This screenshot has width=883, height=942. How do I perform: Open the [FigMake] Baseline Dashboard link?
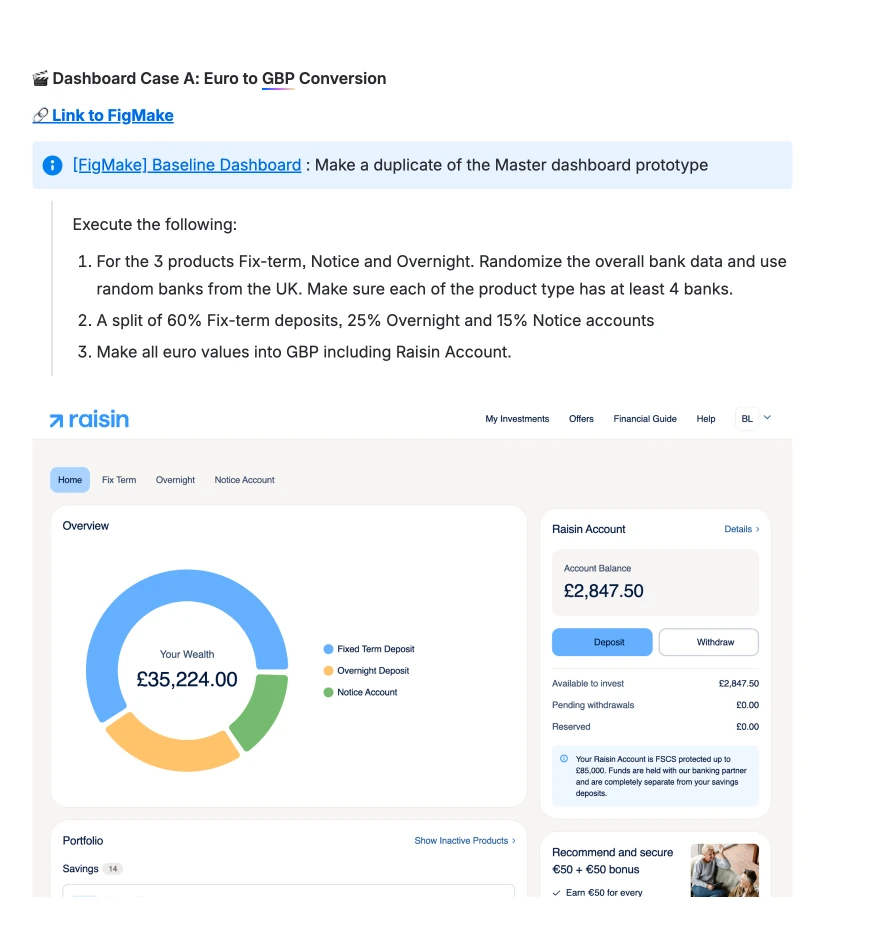pyautogui.click(x=187, y=165)
